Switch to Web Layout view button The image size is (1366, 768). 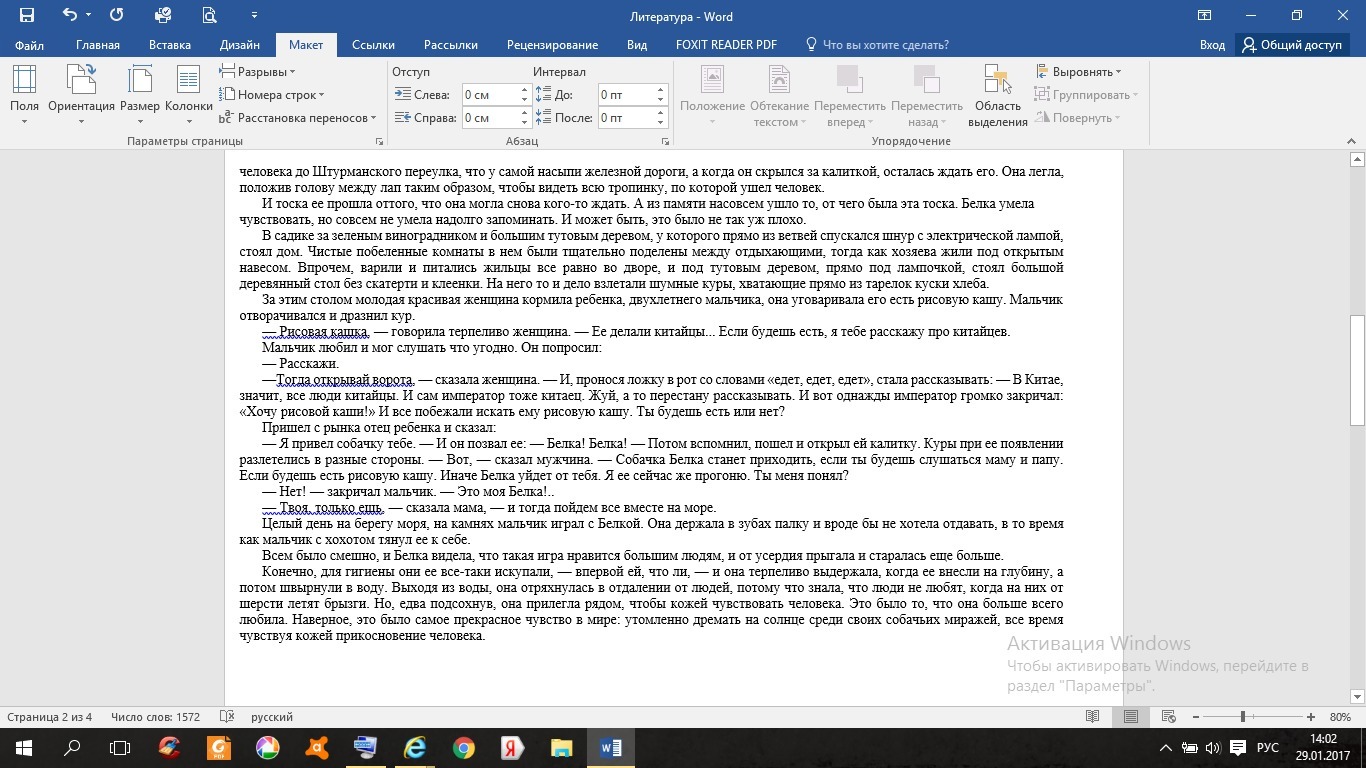click(1168, 717)
